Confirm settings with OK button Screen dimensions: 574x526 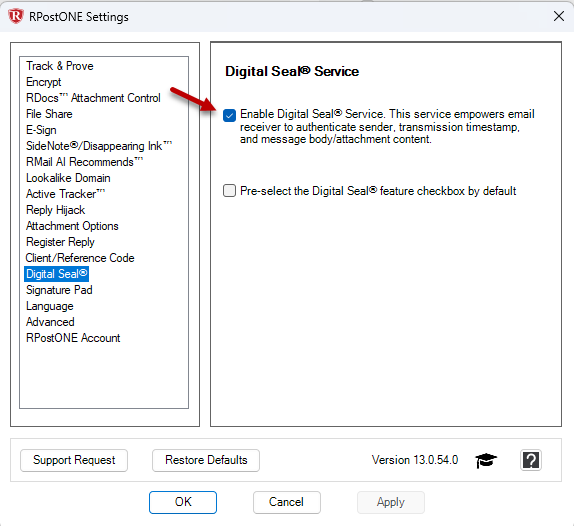pos(183,502)
